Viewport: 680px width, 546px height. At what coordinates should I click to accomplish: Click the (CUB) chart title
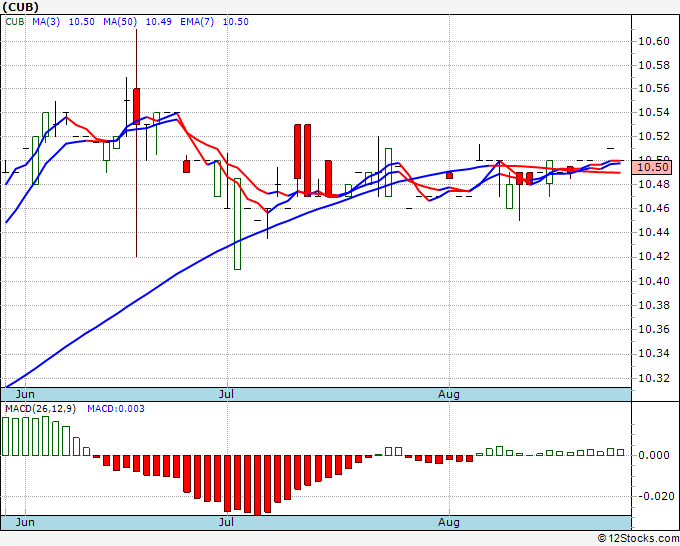(20, 7)
